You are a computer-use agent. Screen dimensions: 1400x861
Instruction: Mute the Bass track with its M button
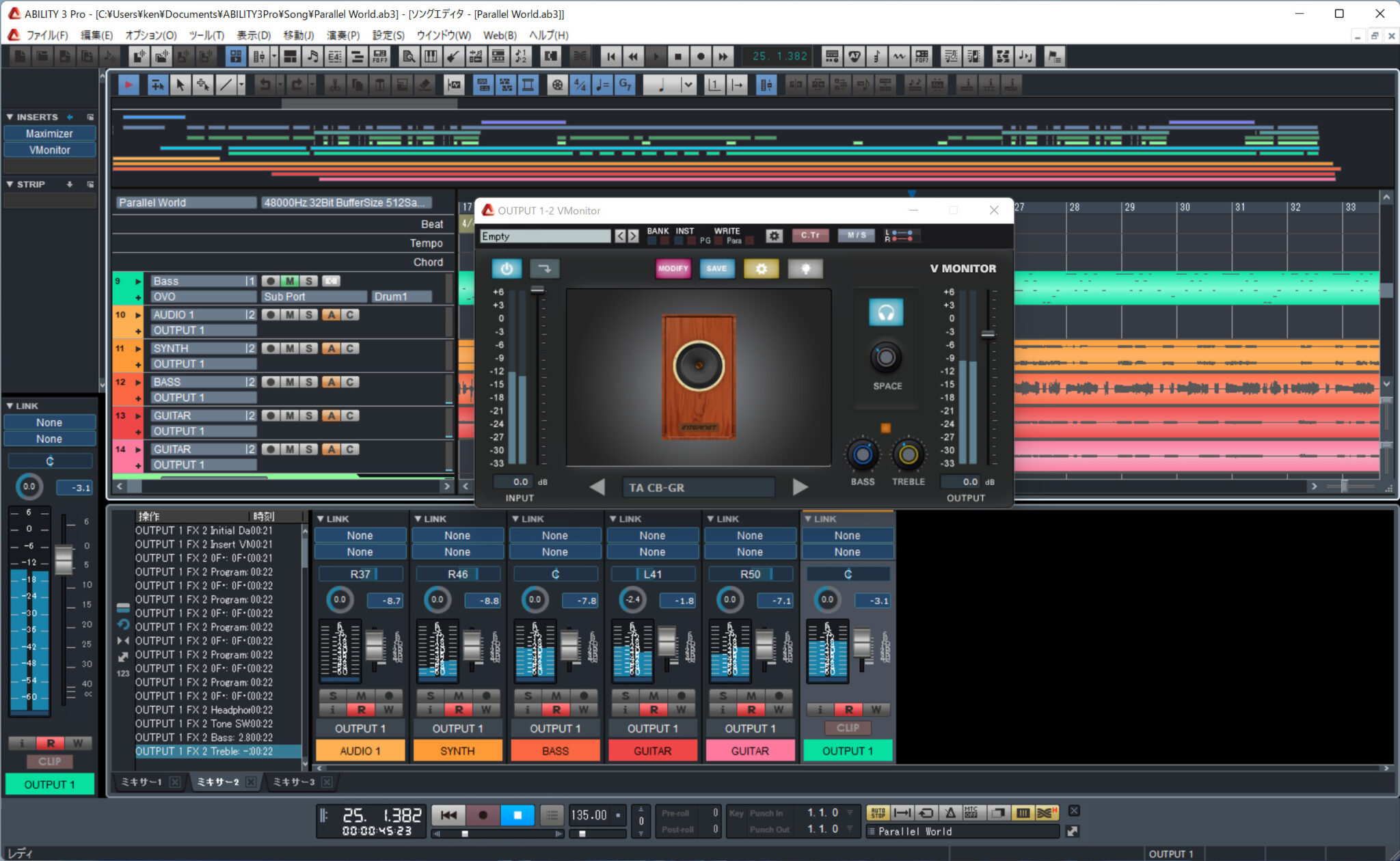click(x=289, y=281)
